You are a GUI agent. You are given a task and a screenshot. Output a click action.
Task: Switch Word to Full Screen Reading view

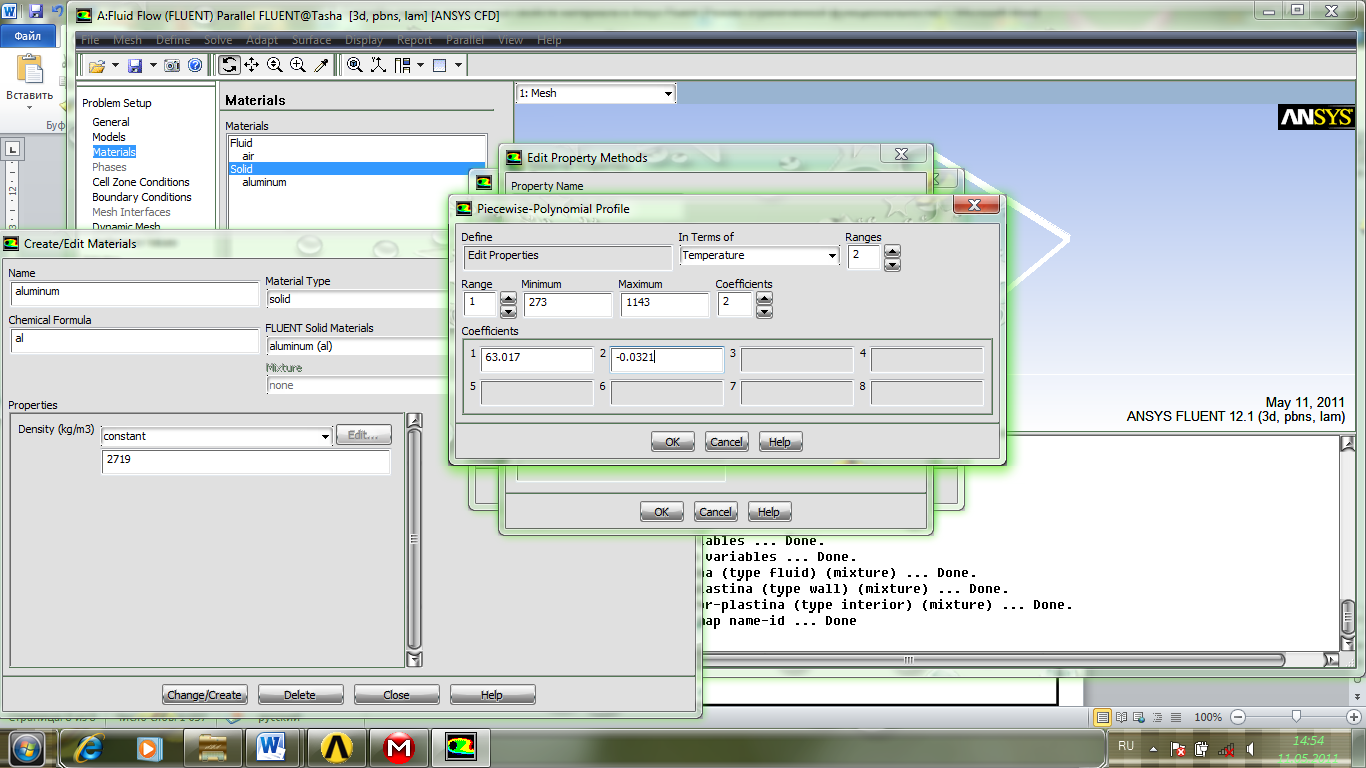tap(1121, 717)
